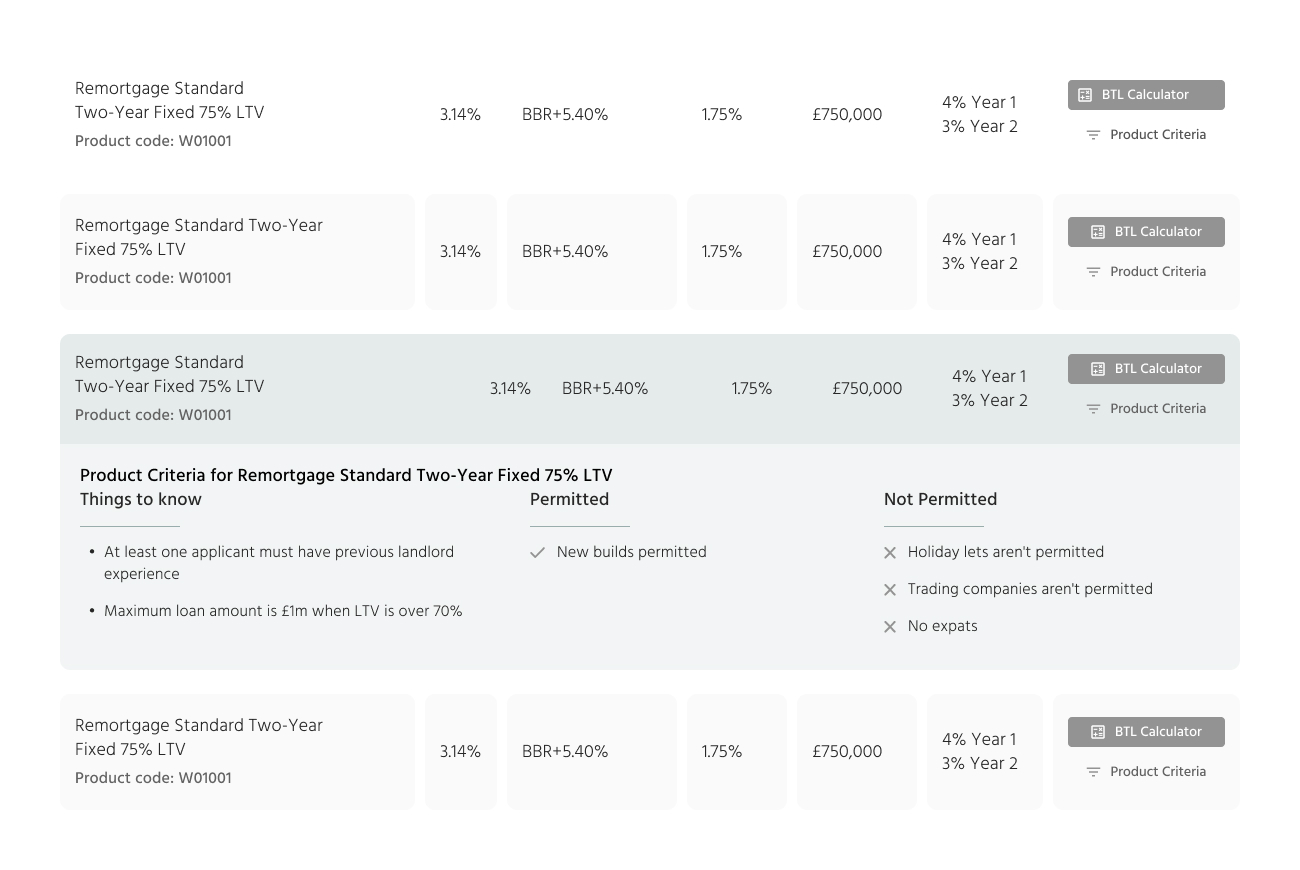
Task: Click the £750,000 cell in the bottom row
Action: (847, 752)
